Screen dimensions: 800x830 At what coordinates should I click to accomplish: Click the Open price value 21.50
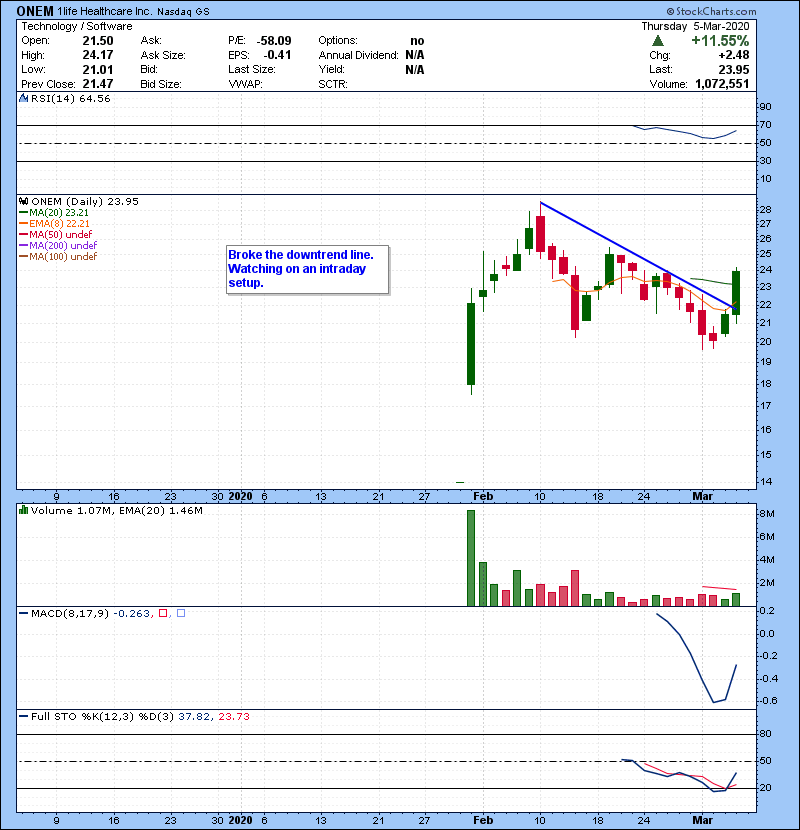pyautogui.click(x=98, y=41)
